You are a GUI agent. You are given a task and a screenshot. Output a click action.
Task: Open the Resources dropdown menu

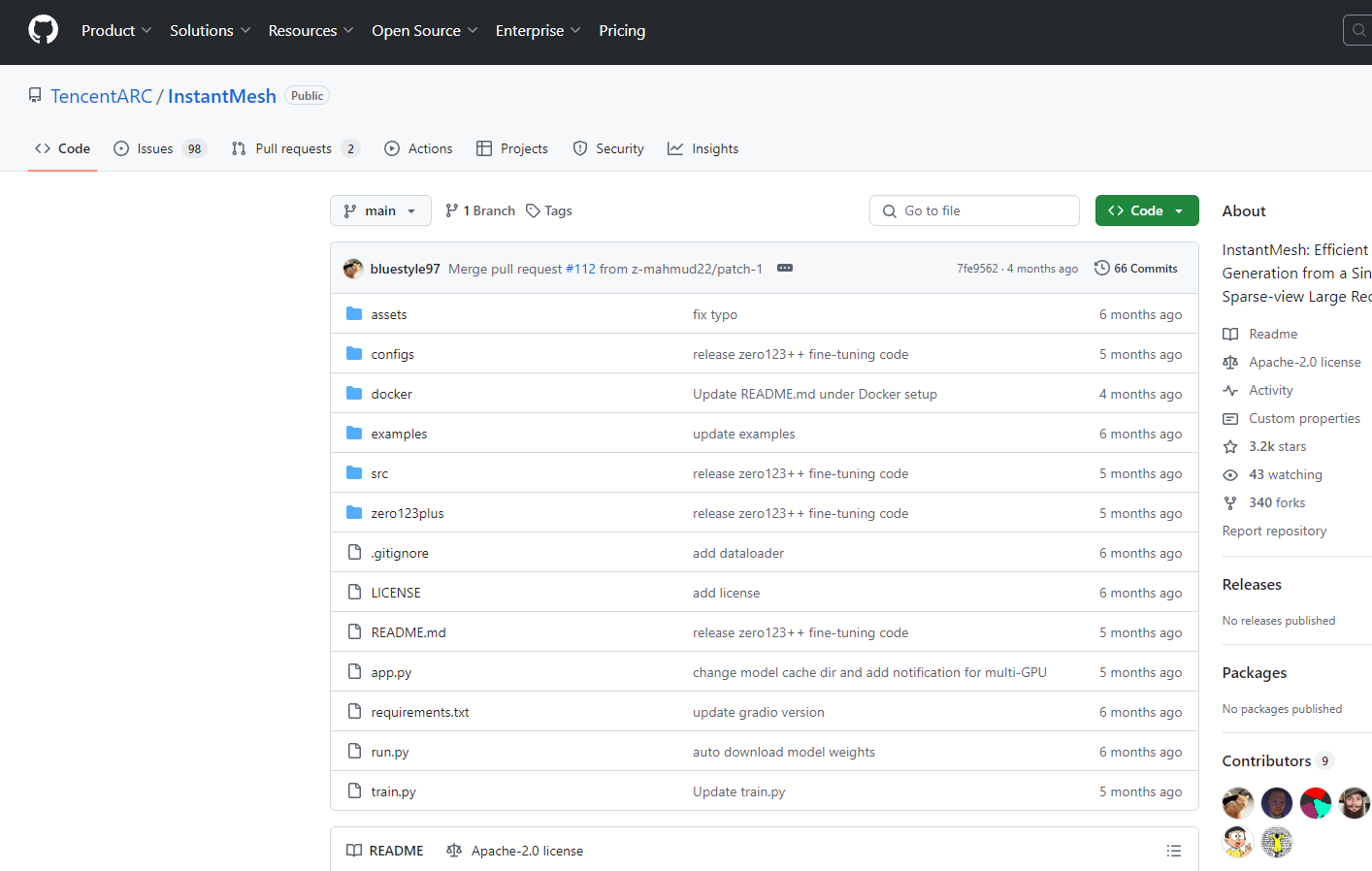click(310, 31)
